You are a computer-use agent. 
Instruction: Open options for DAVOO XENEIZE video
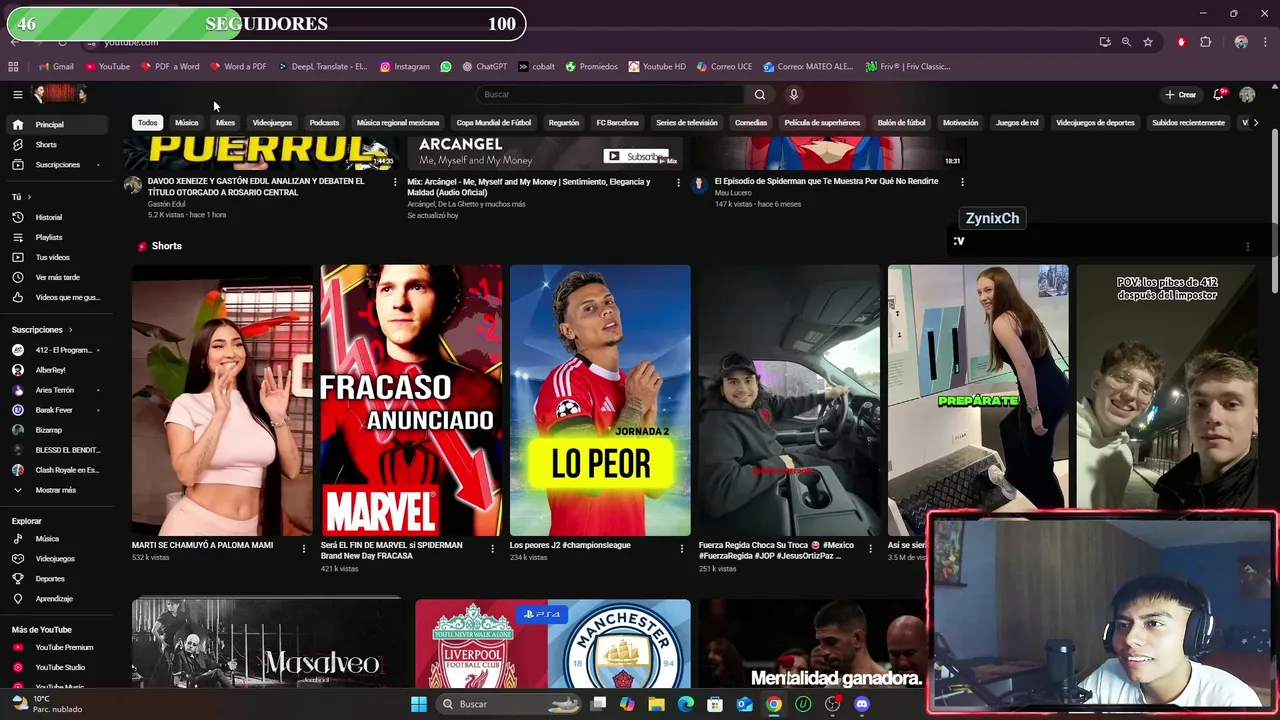pos(395,182)
